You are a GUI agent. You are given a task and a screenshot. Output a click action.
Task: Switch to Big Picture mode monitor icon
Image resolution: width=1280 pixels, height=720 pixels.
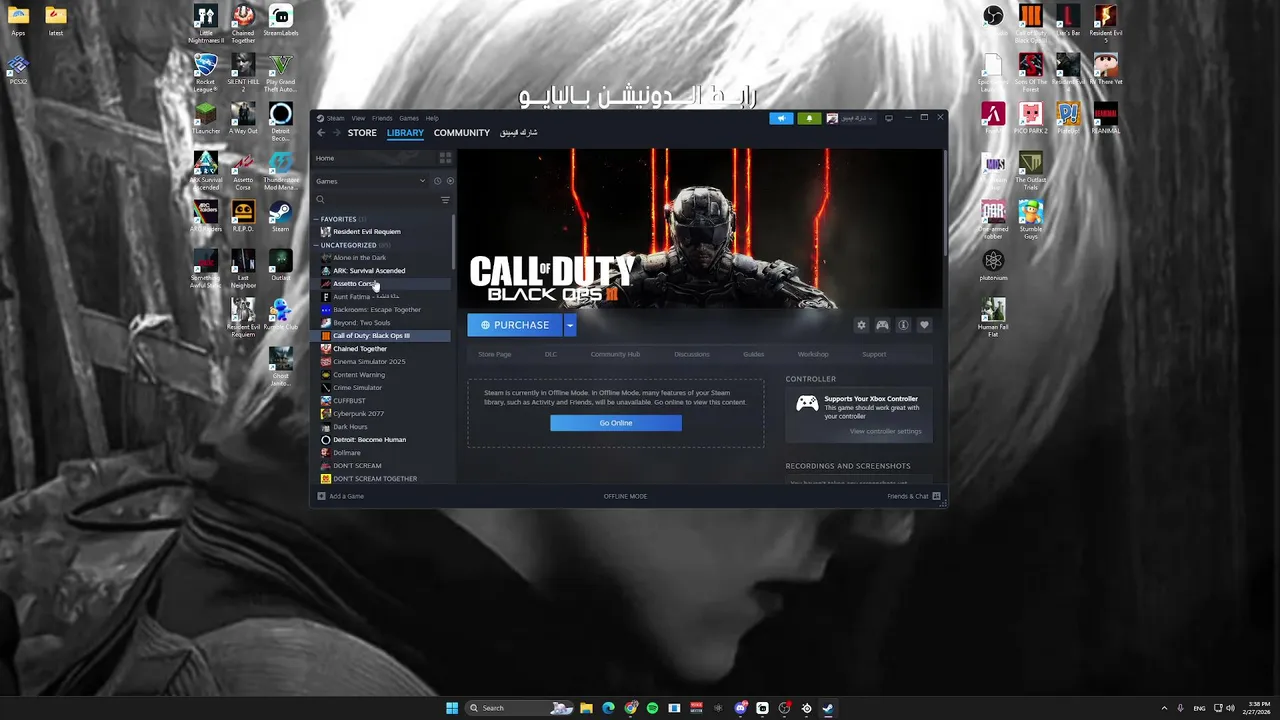[888, 118]
